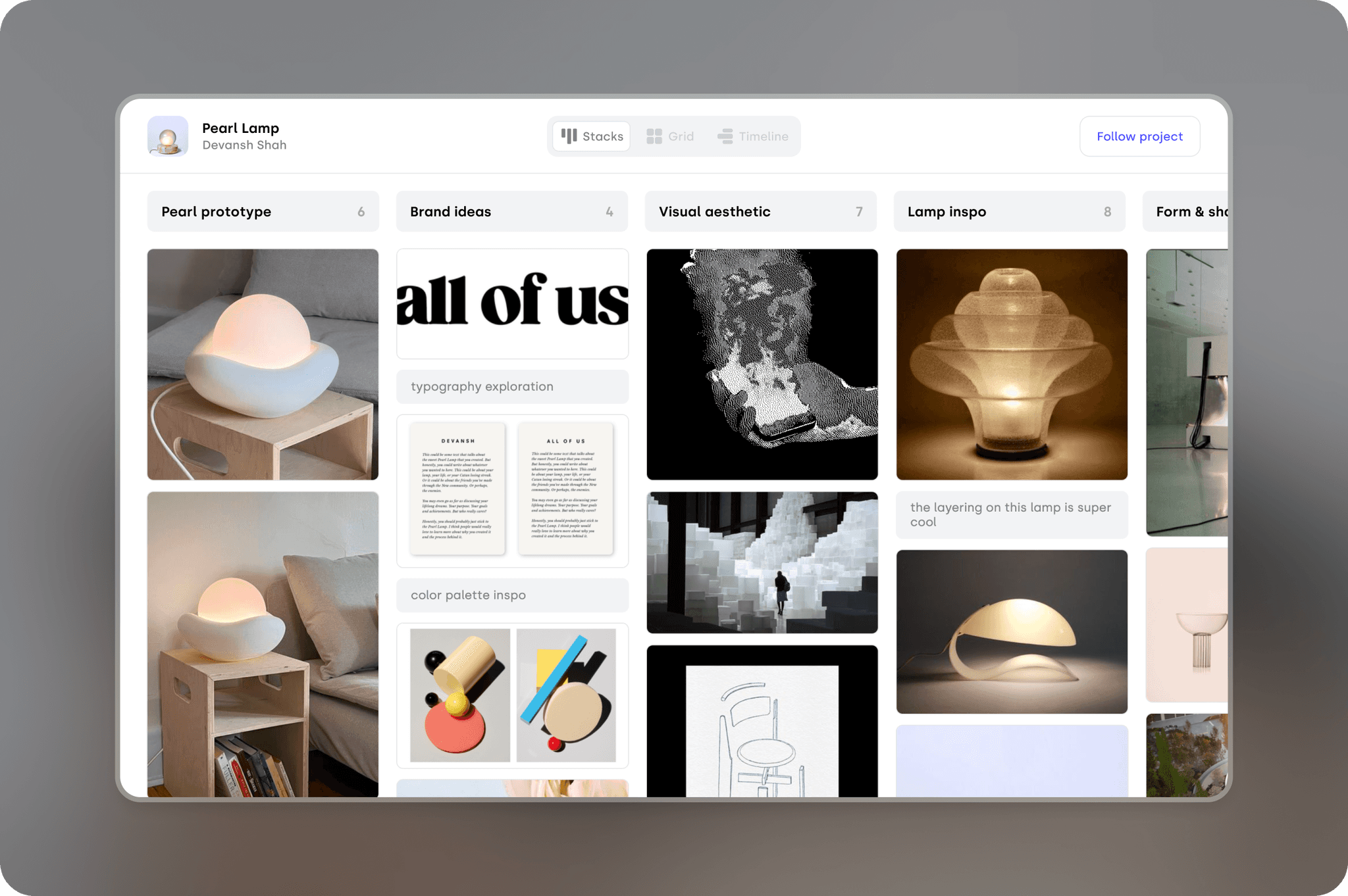The width and height of the screenshot is (1348, 896).
Task: Open the Lamp inspo stack
Action: click(1009, 211)
